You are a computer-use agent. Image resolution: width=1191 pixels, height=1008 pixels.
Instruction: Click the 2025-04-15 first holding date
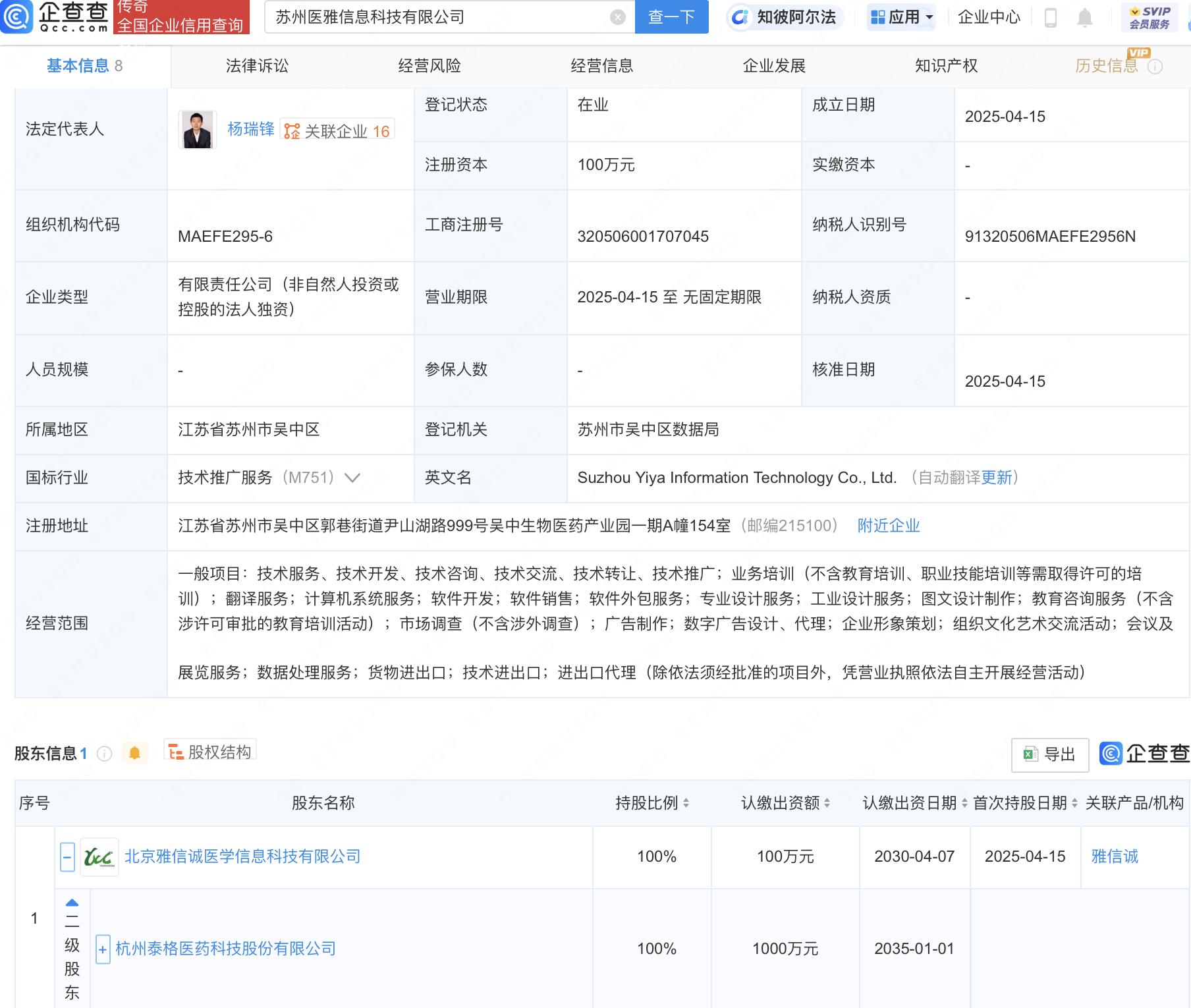click(1025, 856)
